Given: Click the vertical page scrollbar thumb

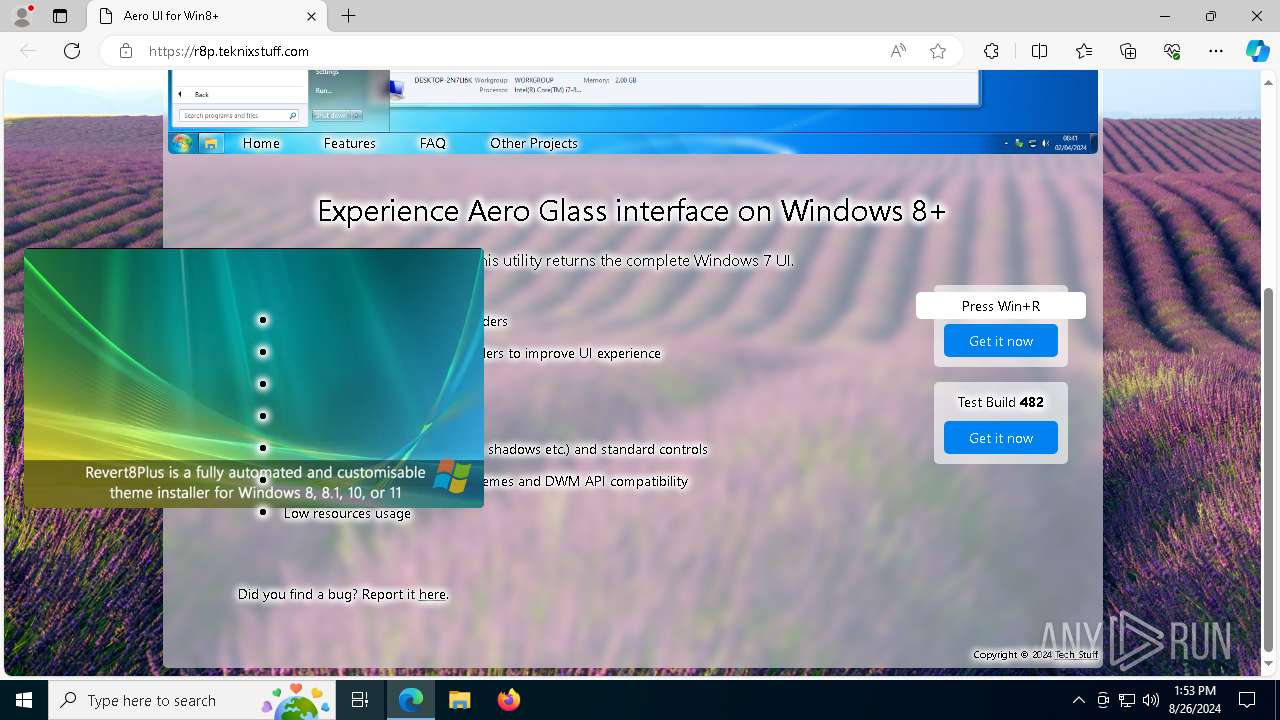Looking at the screenshot, I should pyautogui.click(x=1269, y=471).
